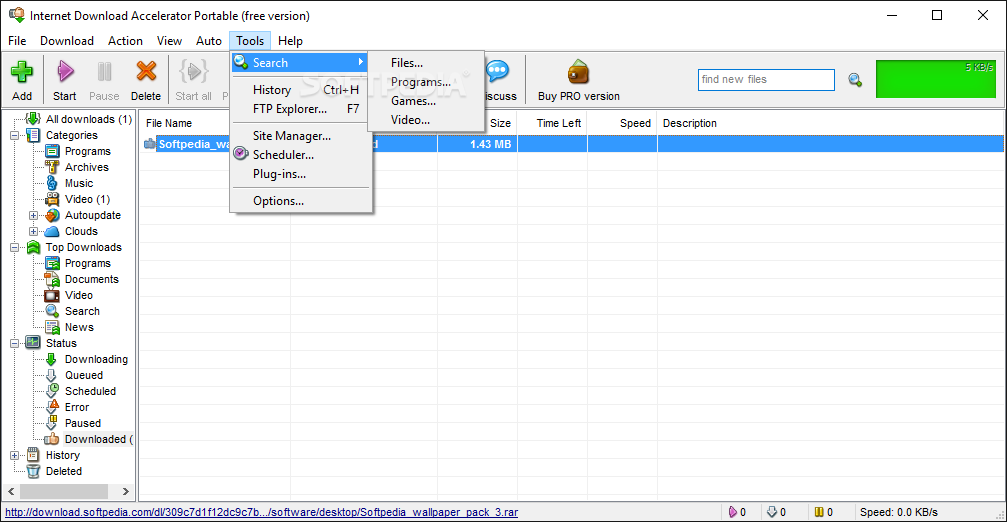This screenshot has height=522, width=1007.
Task: Open FTP Explorer from Tools menu
Action: pos(301,109)
